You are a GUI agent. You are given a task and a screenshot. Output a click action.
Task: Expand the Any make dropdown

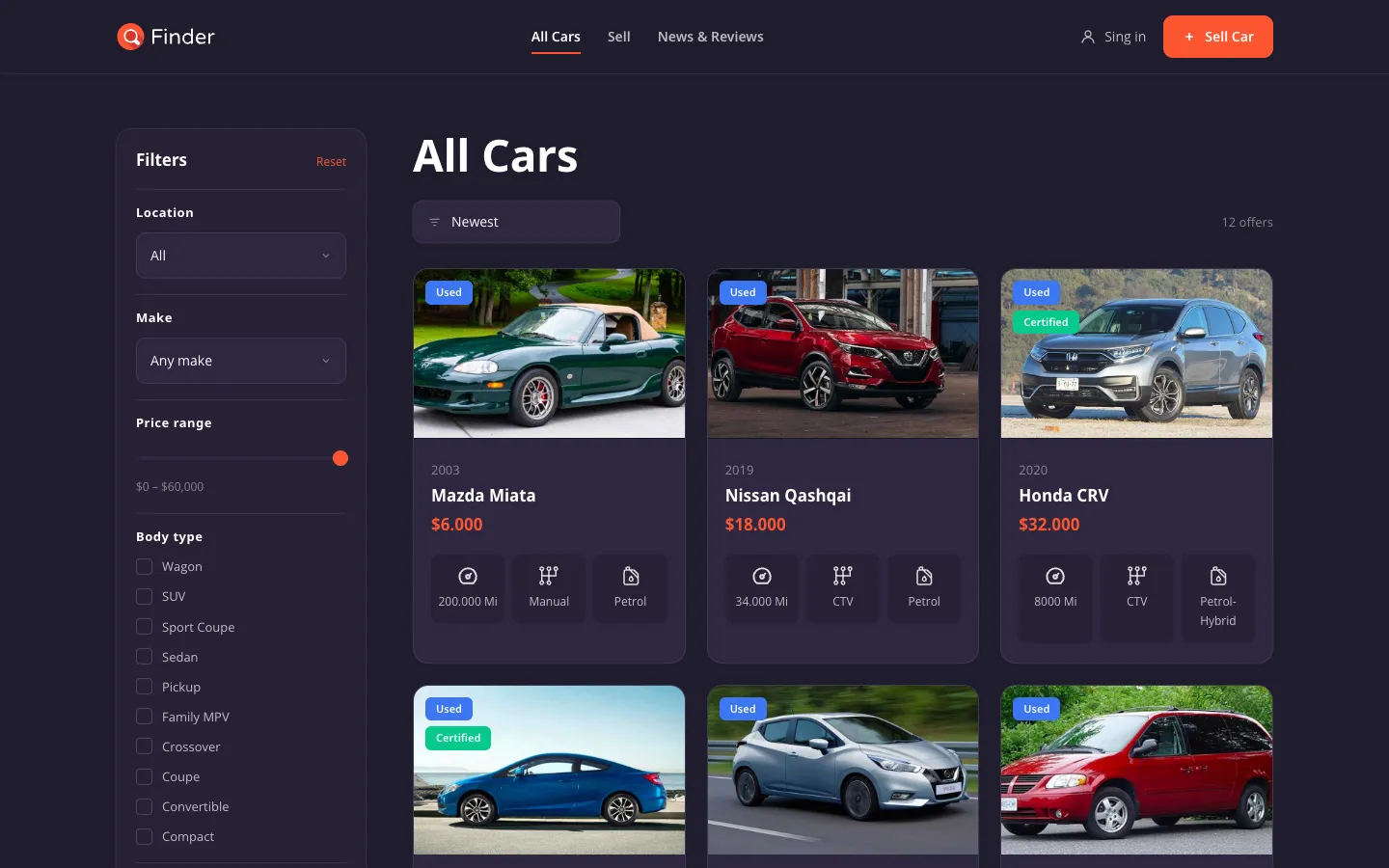pos(241,361)
